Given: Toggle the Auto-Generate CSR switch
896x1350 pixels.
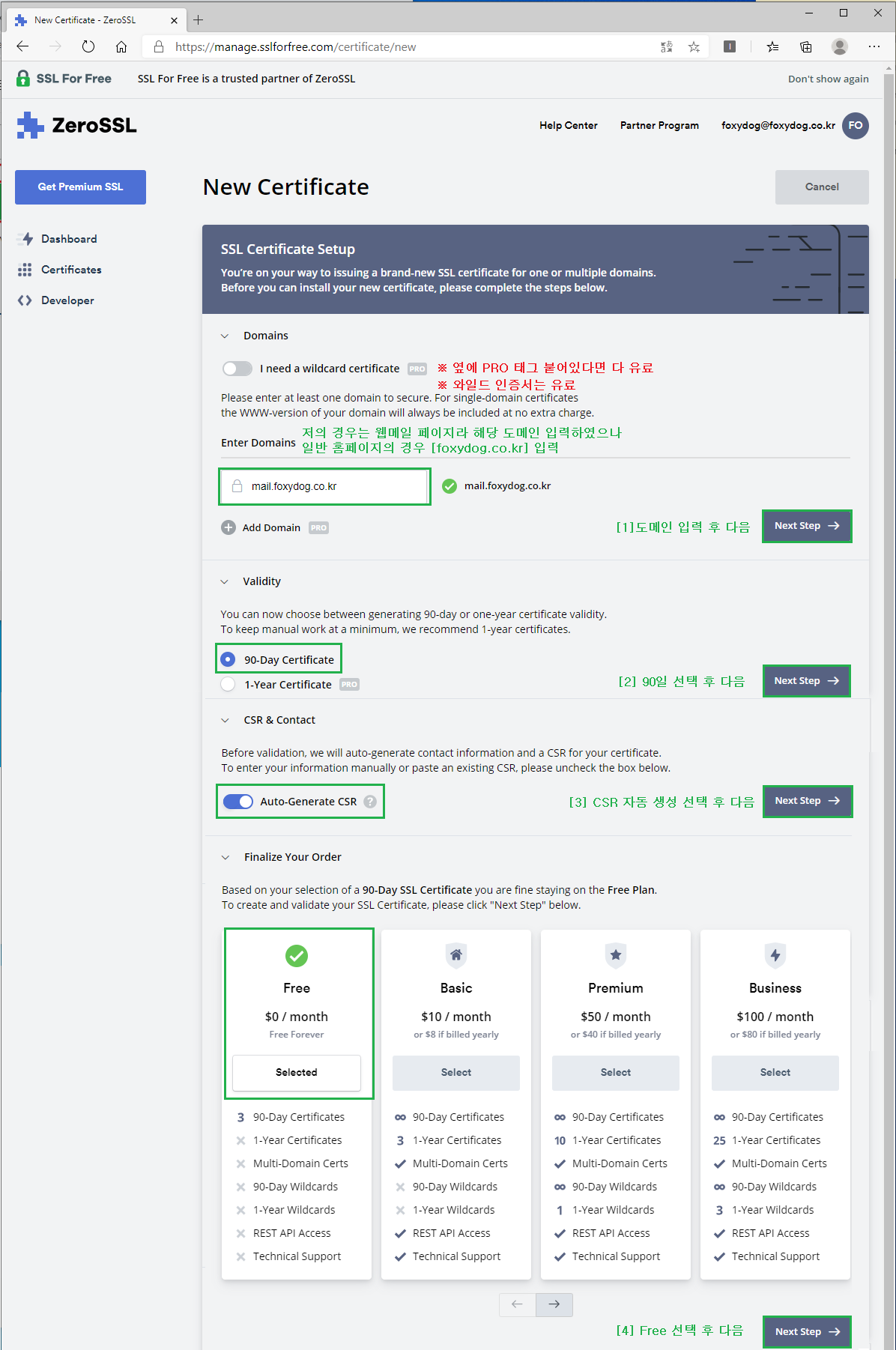Looking at the screenshot, I should [x=238, y=802].
